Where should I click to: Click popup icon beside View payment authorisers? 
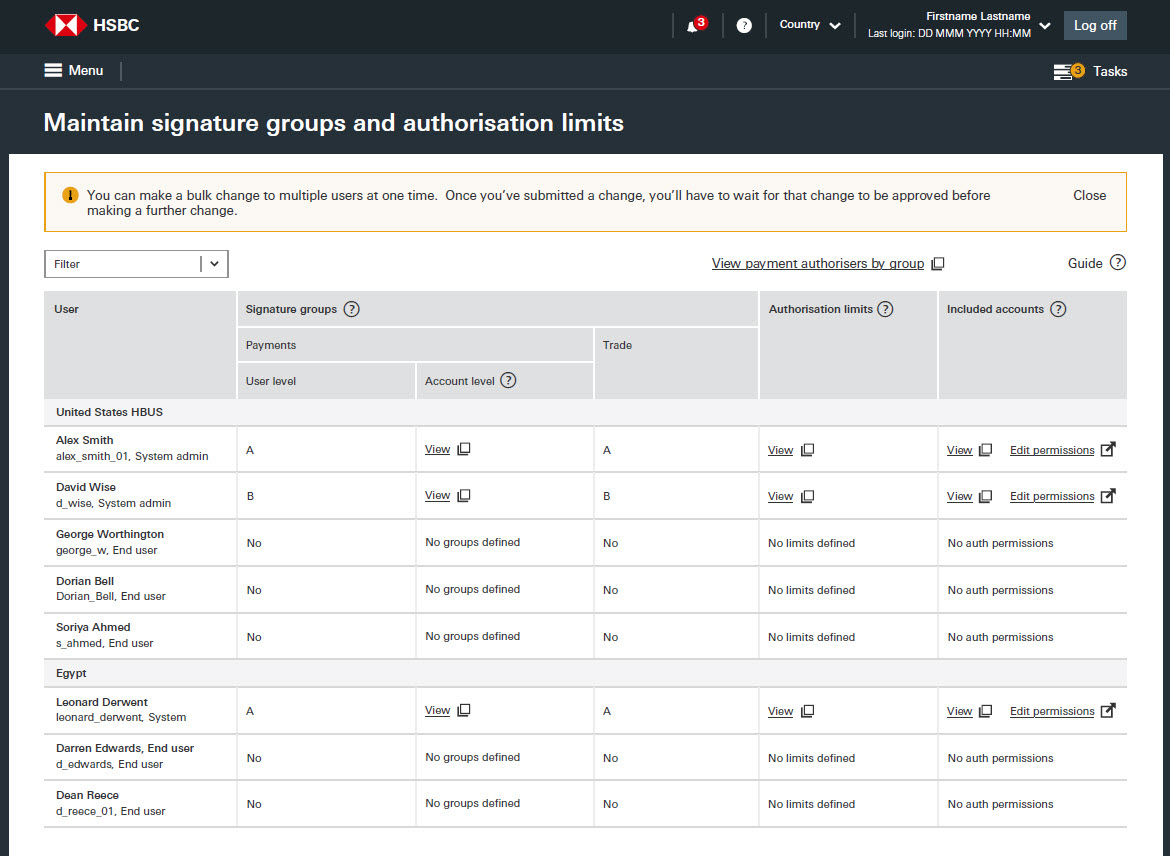click(938, 263)
